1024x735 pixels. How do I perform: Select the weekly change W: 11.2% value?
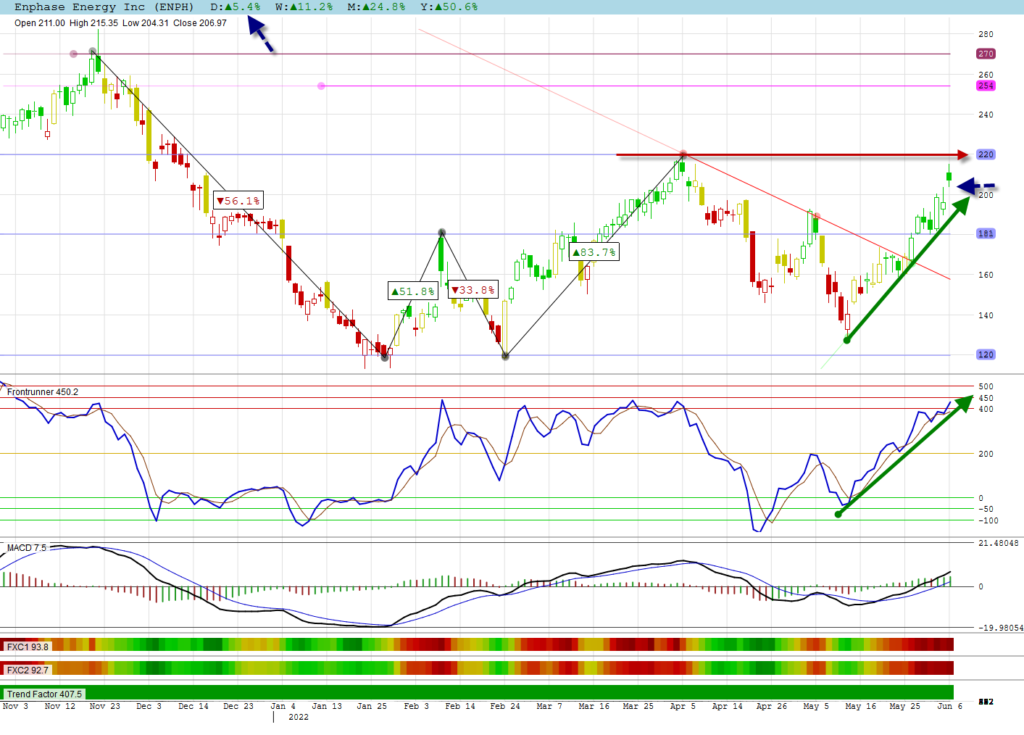[x=304, y=7]
